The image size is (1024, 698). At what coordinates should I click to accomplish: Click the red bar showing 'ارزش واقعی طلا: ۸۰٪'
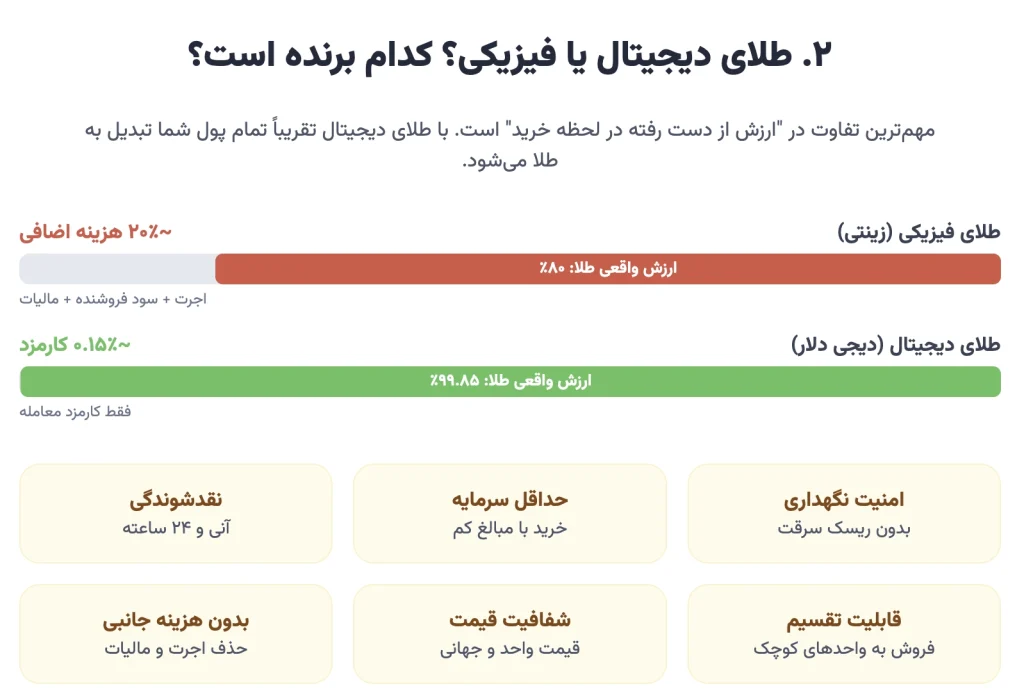tap(608, 269)
